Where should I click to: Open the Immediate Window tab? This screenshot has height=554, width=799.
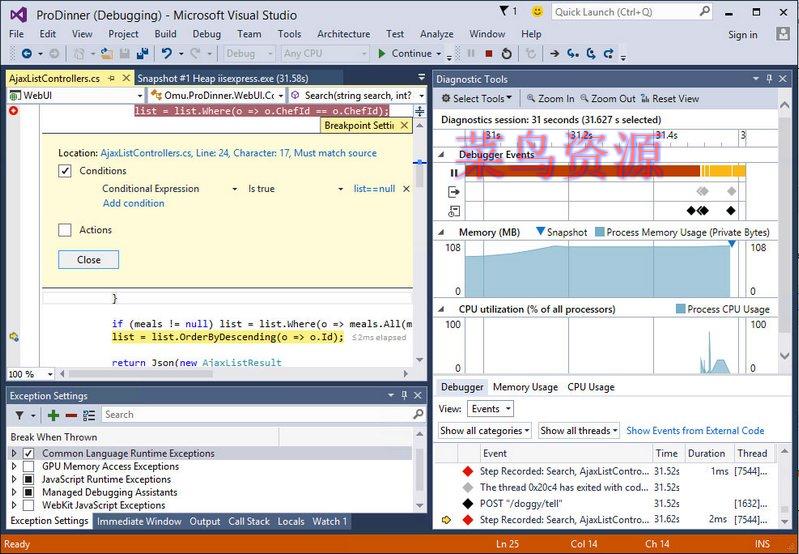click(139, 521)
